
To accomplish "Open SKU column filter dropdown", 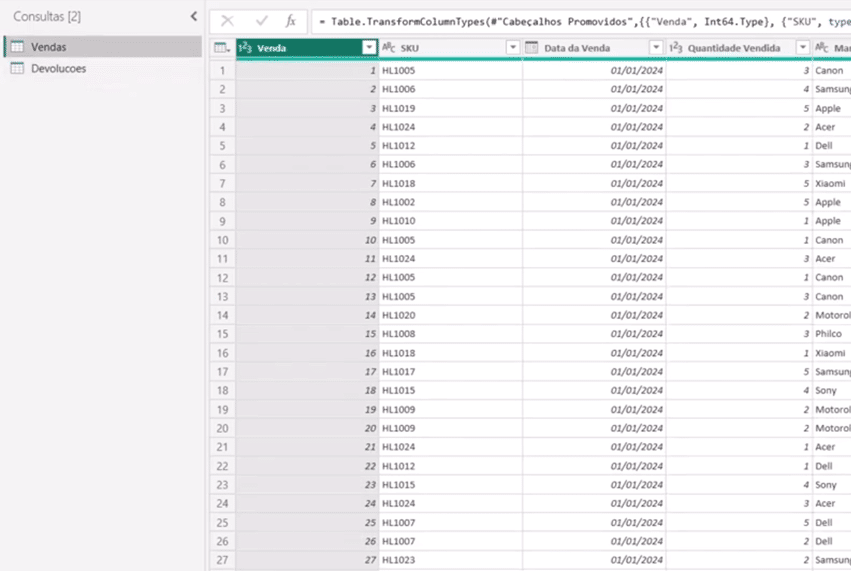I will [512, 48].
